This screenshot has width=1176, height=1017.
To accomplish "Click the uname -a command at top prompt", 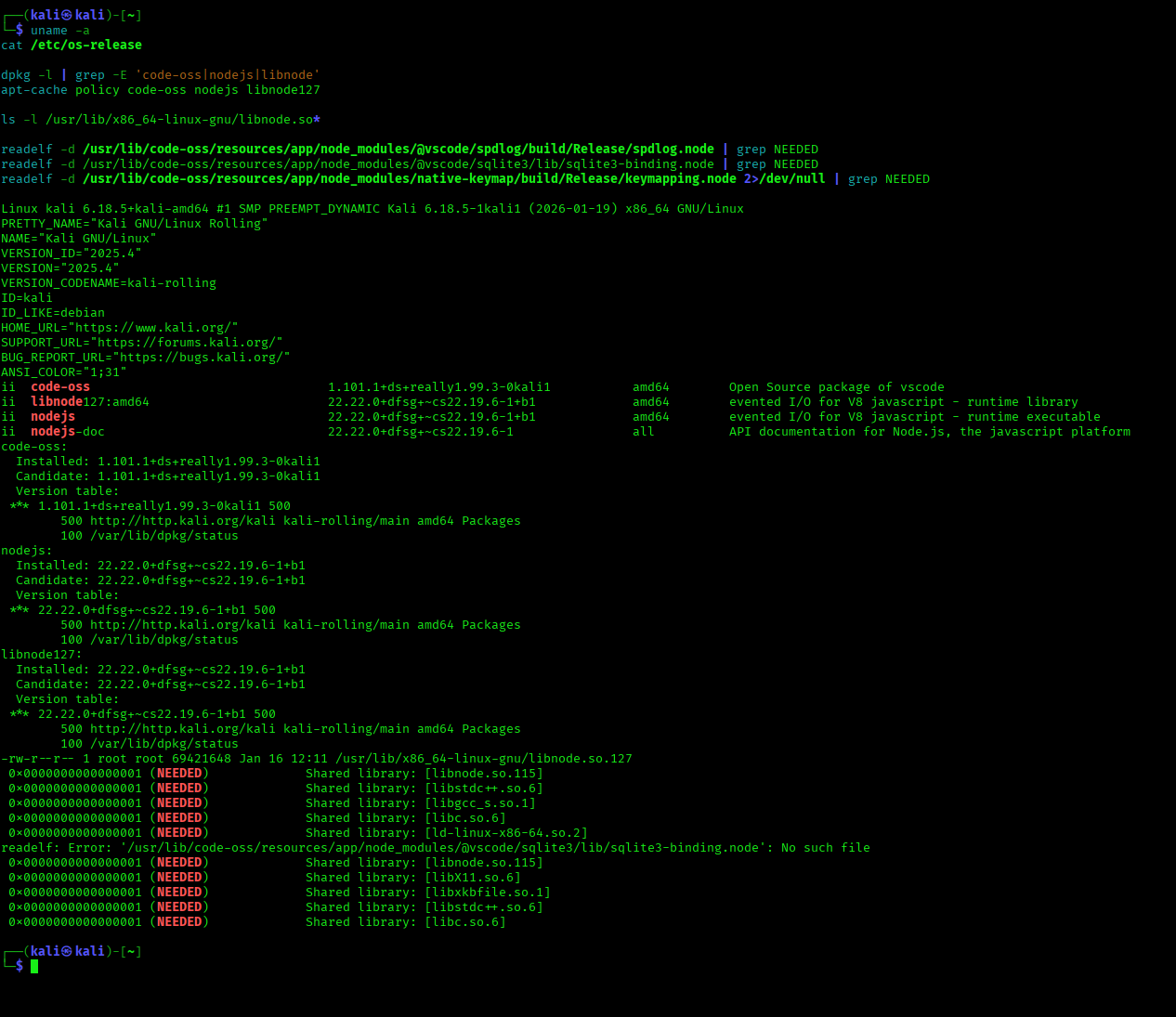I will point(59,31).
